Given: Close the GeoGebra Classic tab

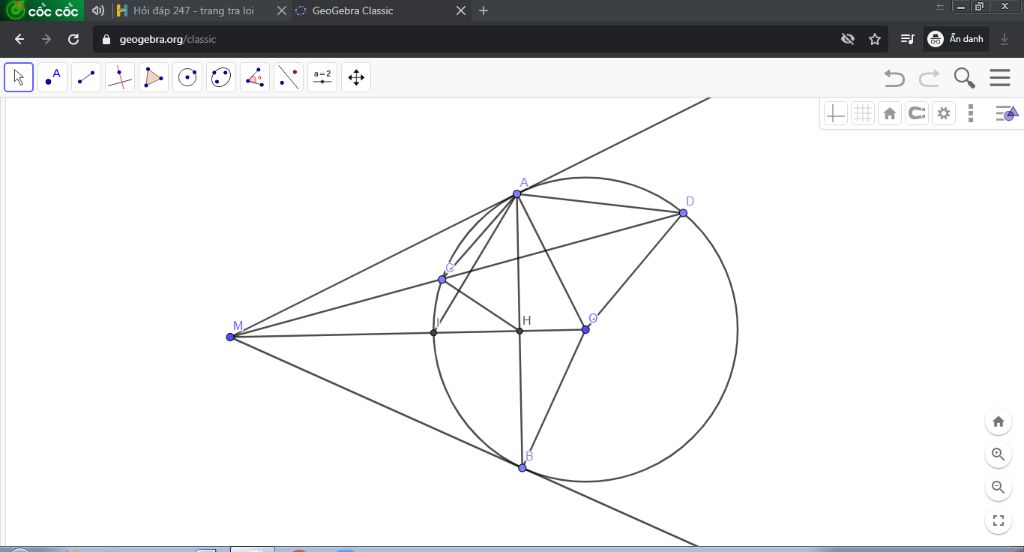Looking at the screenshot, I should (x=460, y=10).
